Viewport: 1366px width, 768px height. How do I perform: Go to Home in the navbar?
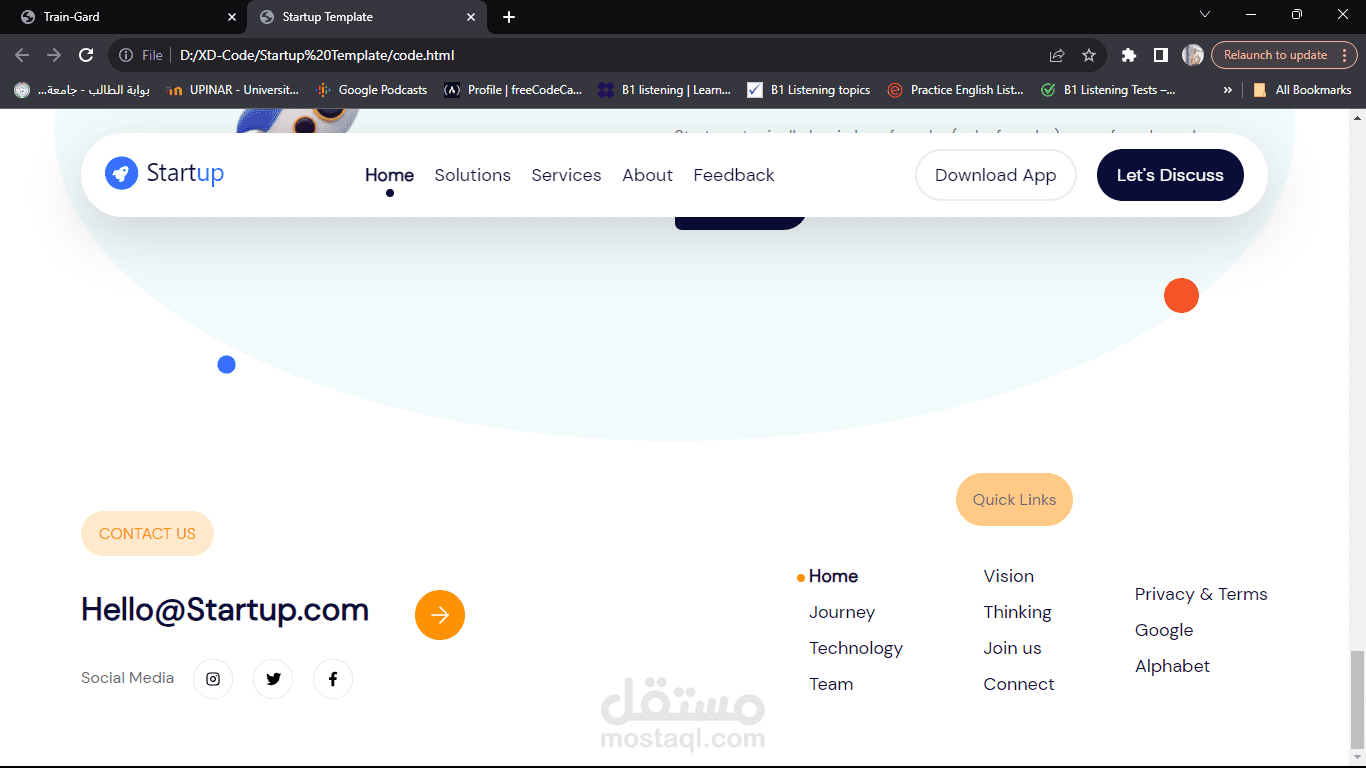[x=389, y=175]
